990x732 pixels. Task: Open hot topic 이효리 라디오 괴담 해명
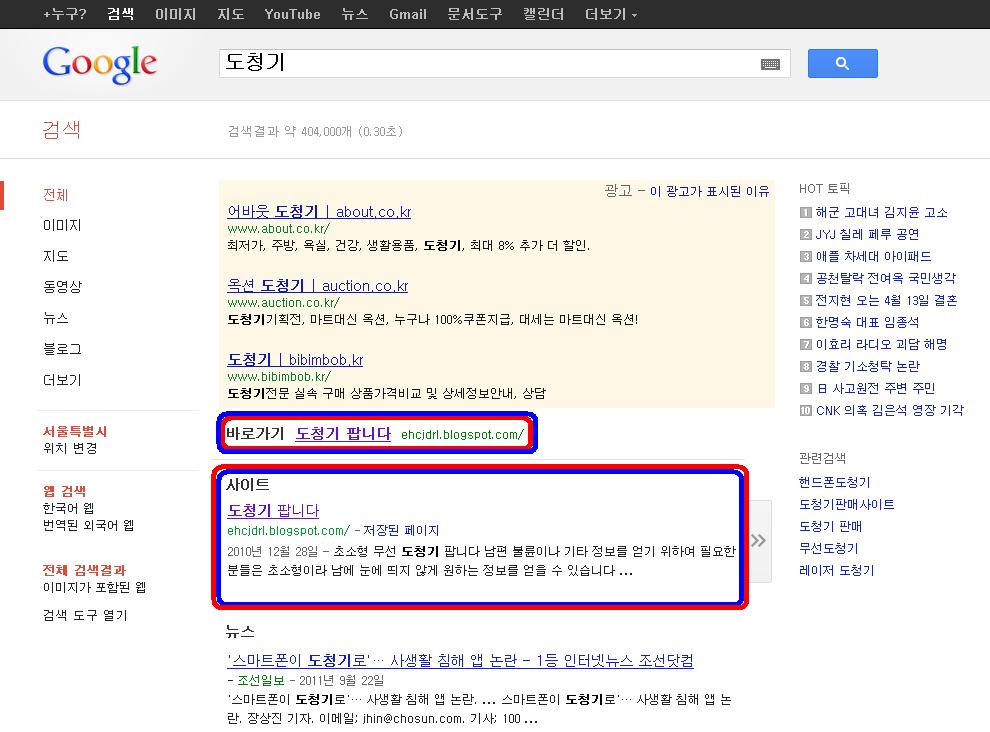point(881,344)
